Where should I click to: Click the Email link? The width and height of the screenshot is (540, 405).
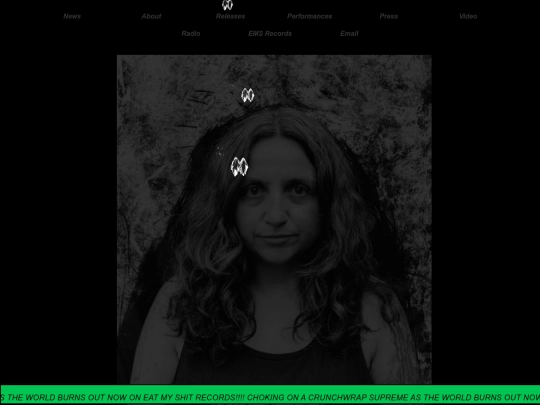(349, 33)
